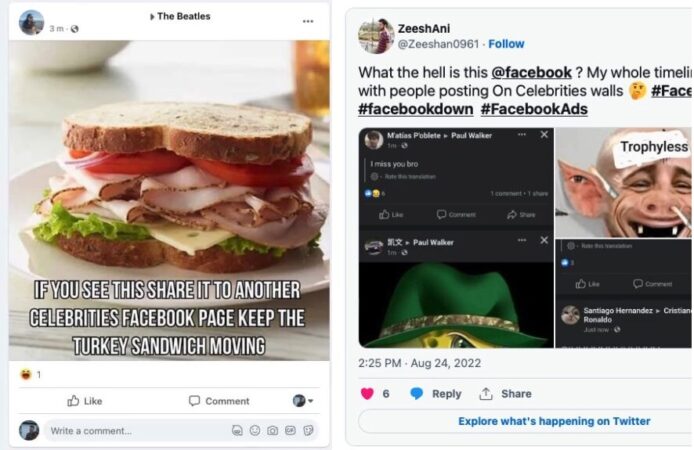Attach a photo with the camera icon
This screenshot has width=694, height=450.
pyautogui.click(x=273, y=430)
